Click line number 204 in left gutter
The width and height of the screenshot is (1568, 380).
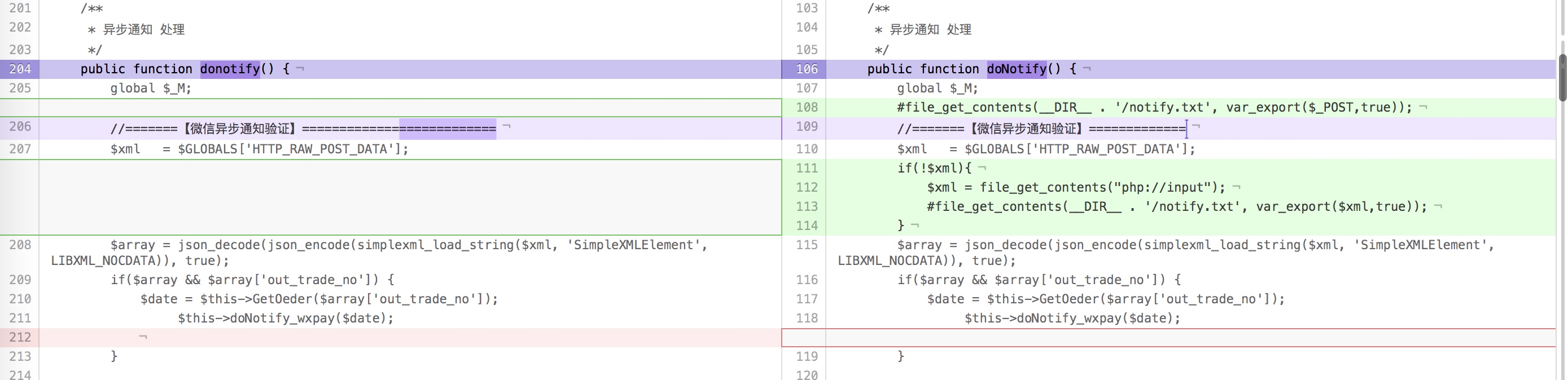point(20,69)
